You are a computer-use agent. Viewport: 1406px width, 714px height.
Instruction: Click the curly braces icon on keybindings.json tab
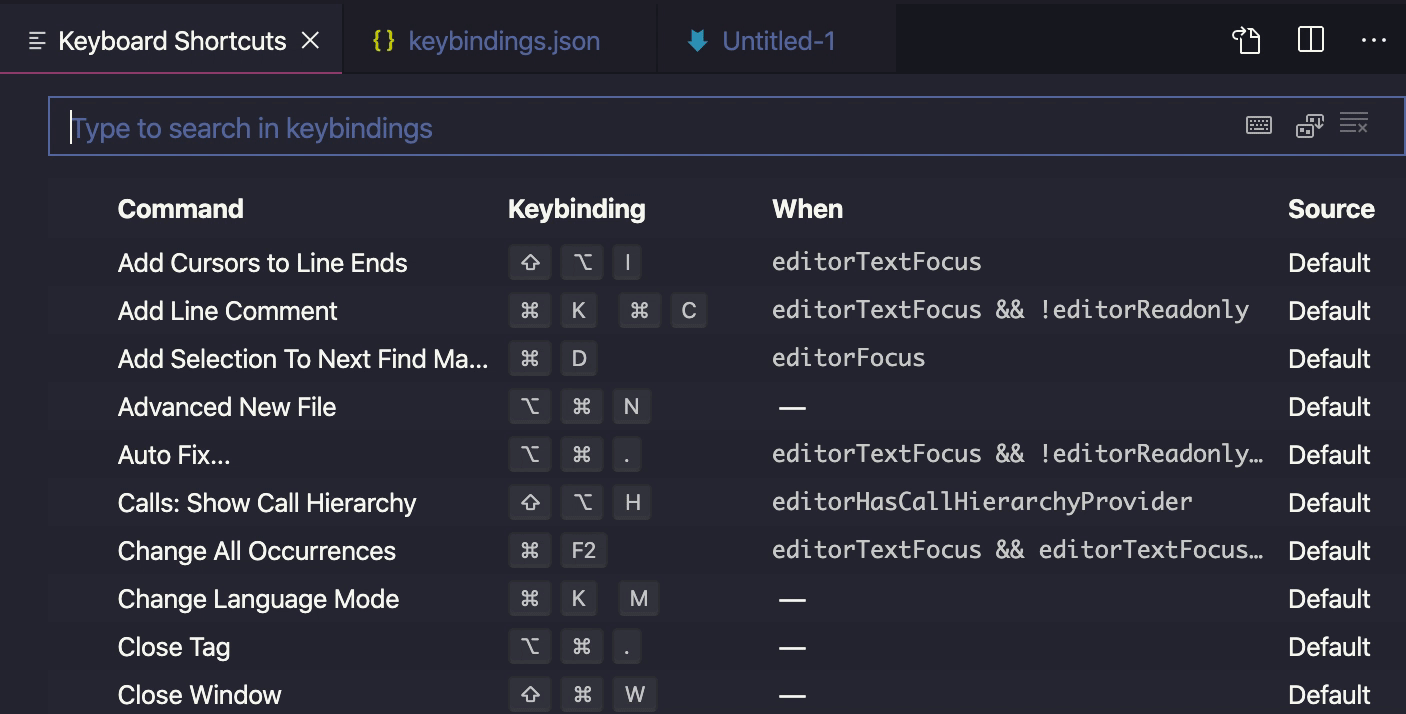pyautogui.click(x=383, y=41)
